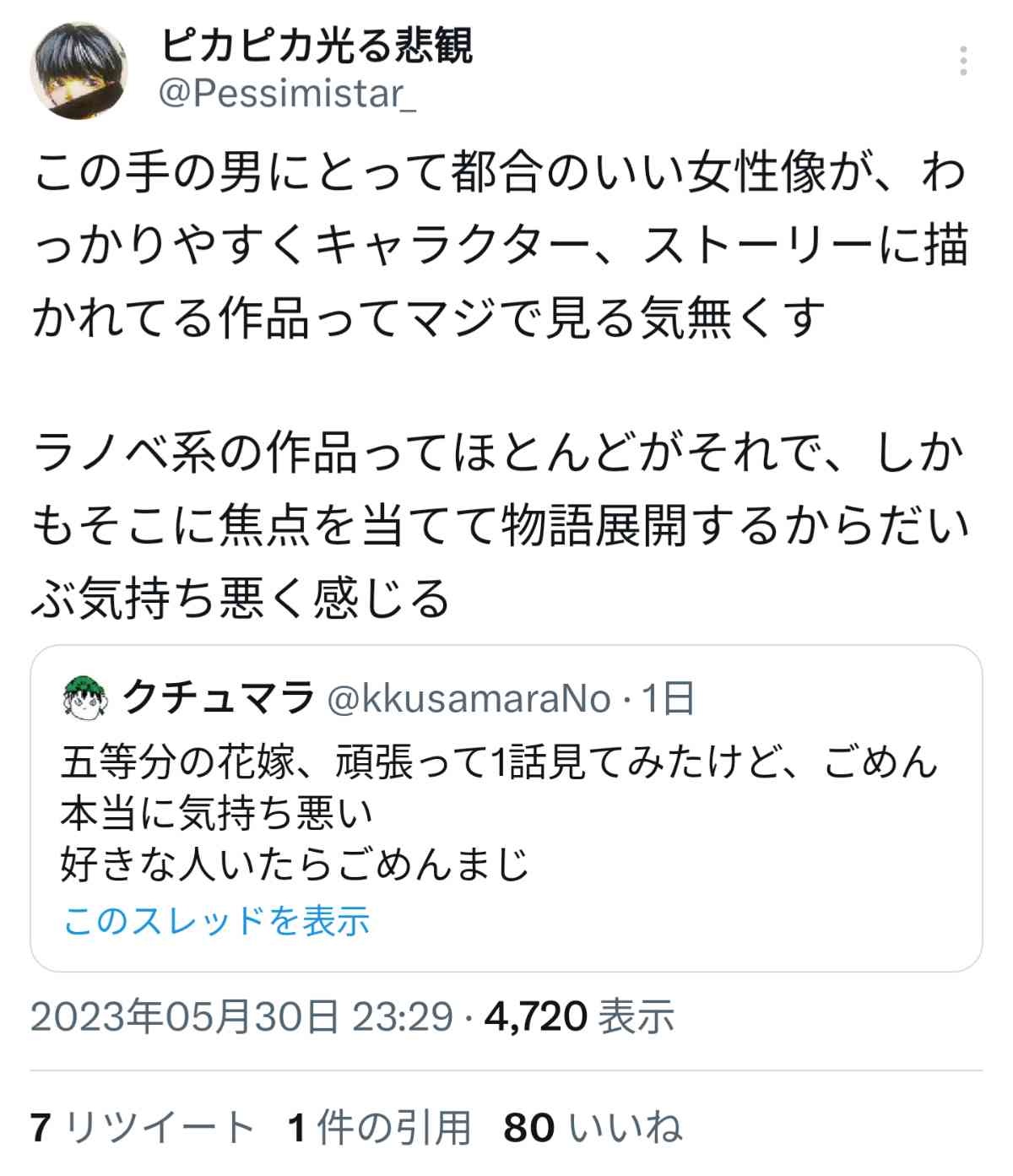Open the 7 リツイート list
The image size is (1013, 1176).
click(x=142, y=1128)
